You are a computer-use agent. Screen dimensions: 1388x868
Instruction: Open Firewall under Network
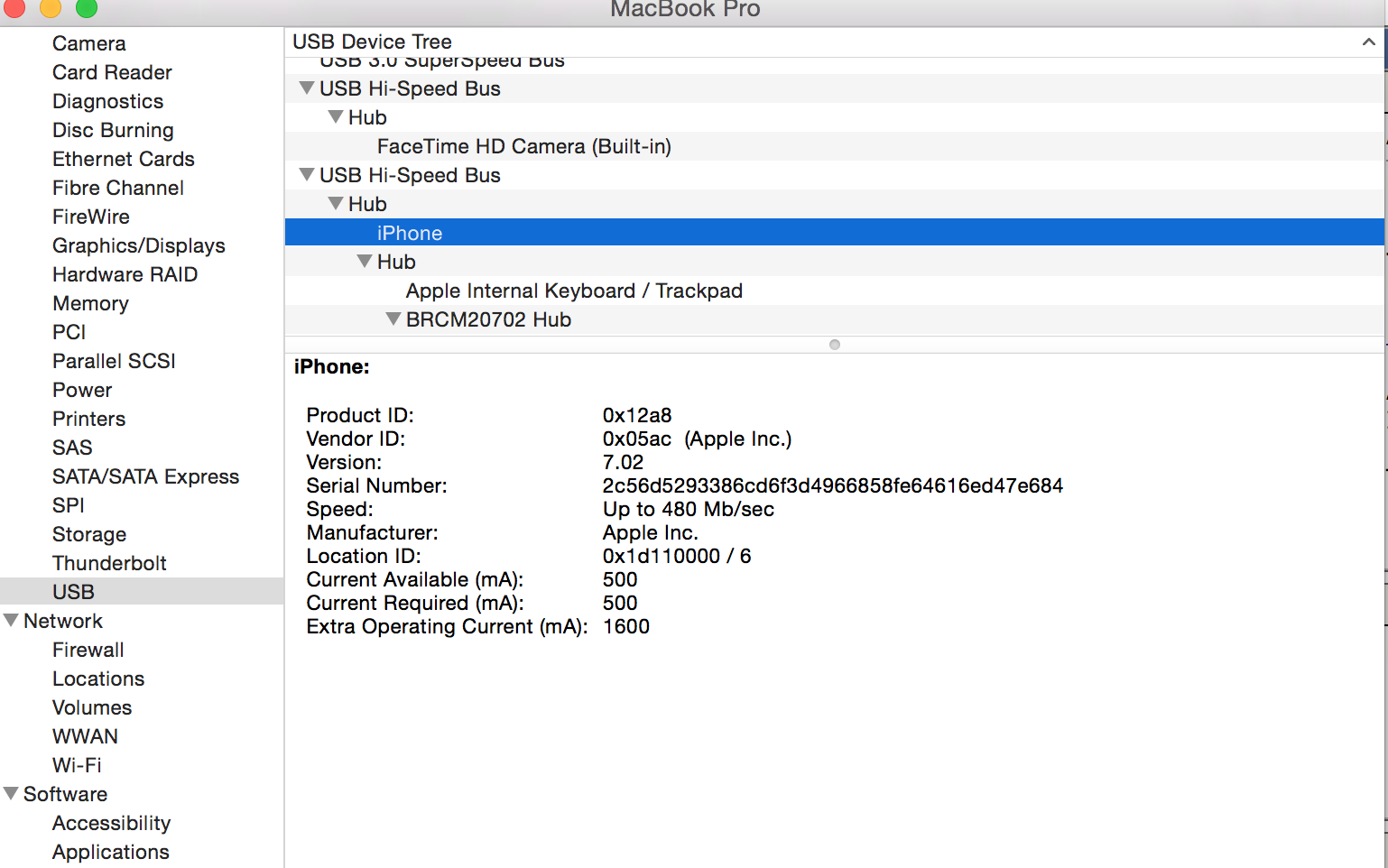88,650
